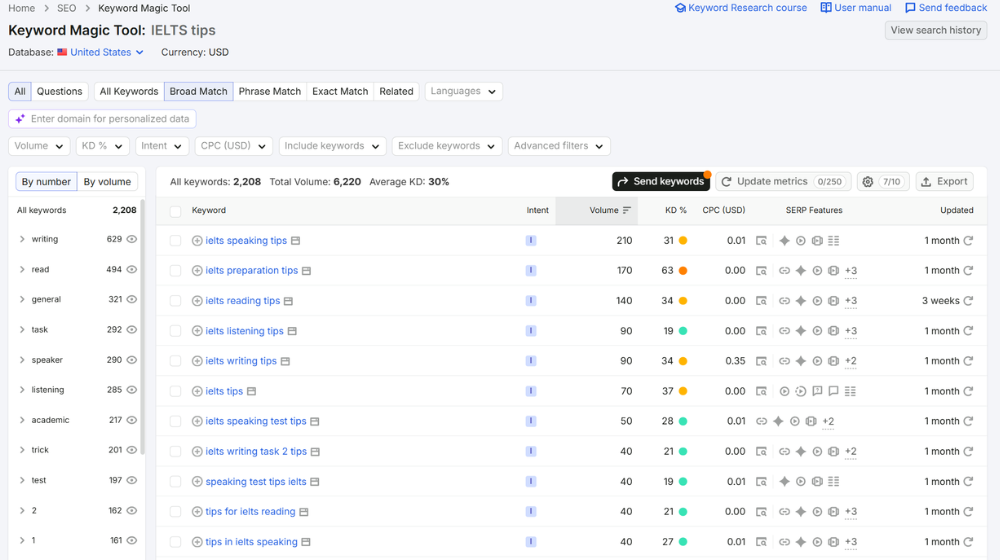Add ielts preparation tips via plus icon

tap(197, 270)
